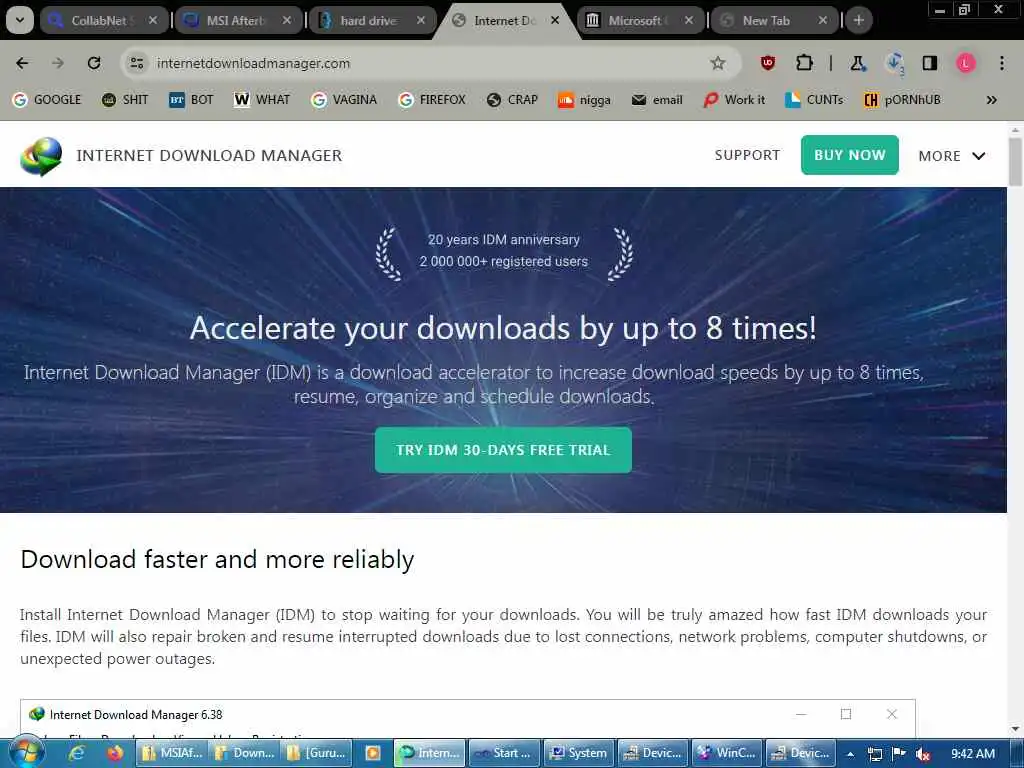Switch to the System taskbar window
This screenshot has height=768, width=1024.
(x=579, y=753)
